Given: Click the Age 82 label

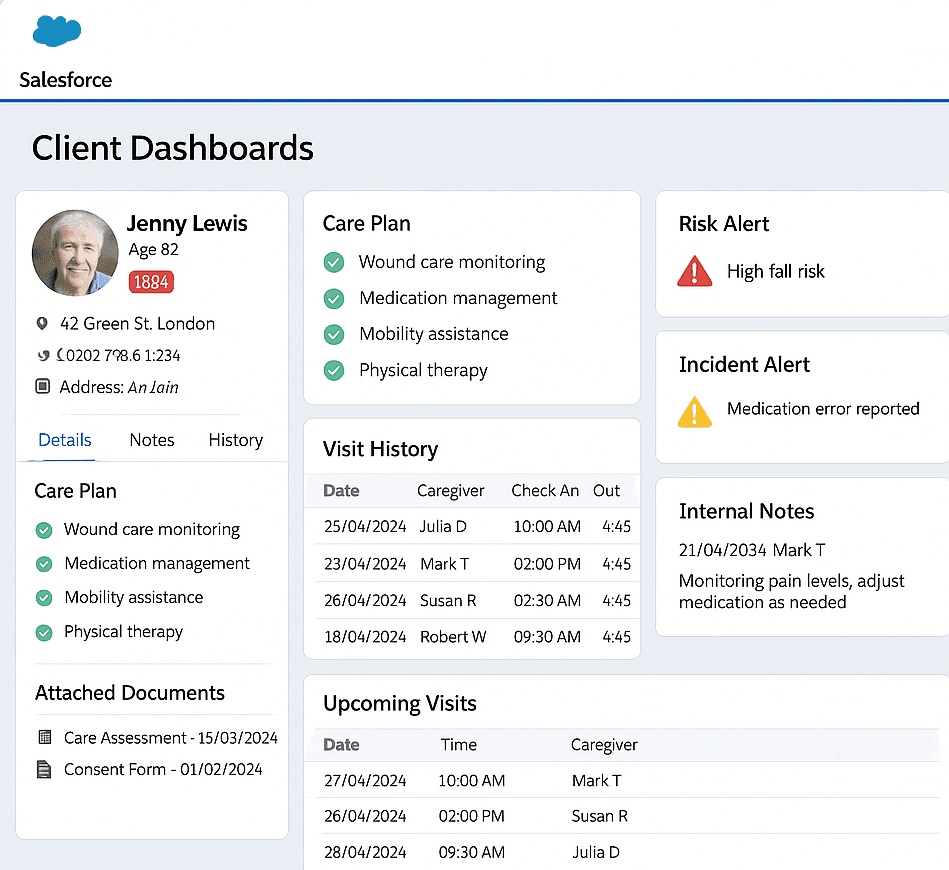Looking at the screenshot, I should click(x=154, y=250).
